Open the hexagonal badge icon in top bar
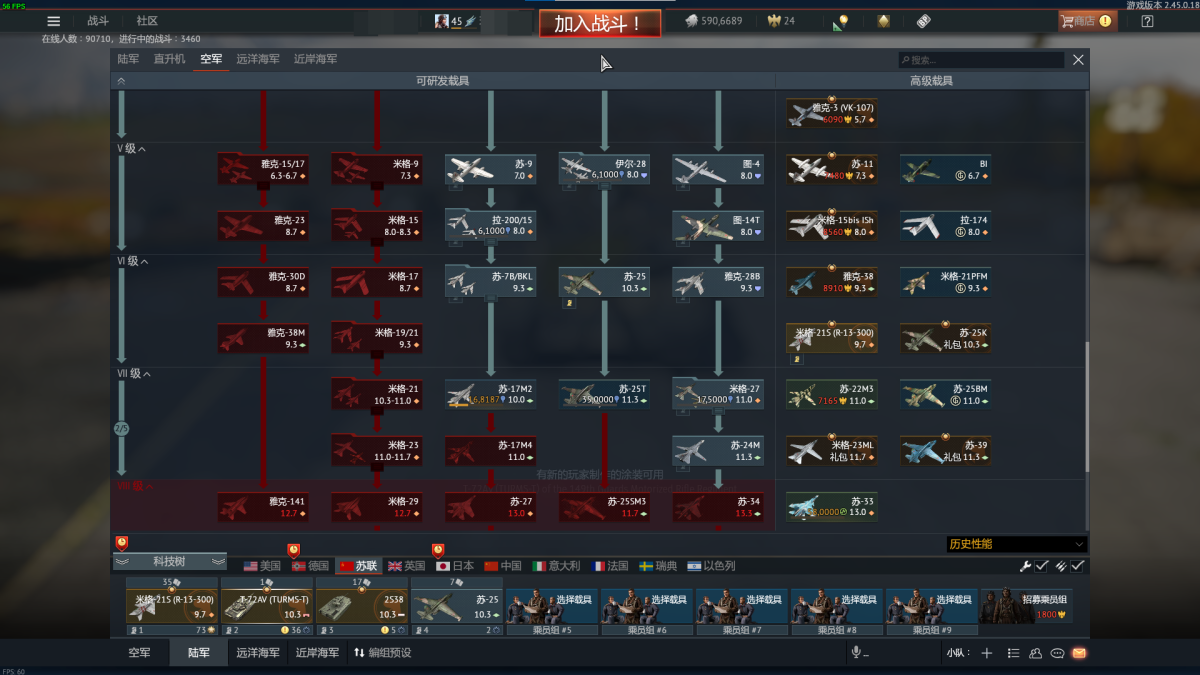The height and width of the screenshot is (675, 1200). tap(883, 21)
